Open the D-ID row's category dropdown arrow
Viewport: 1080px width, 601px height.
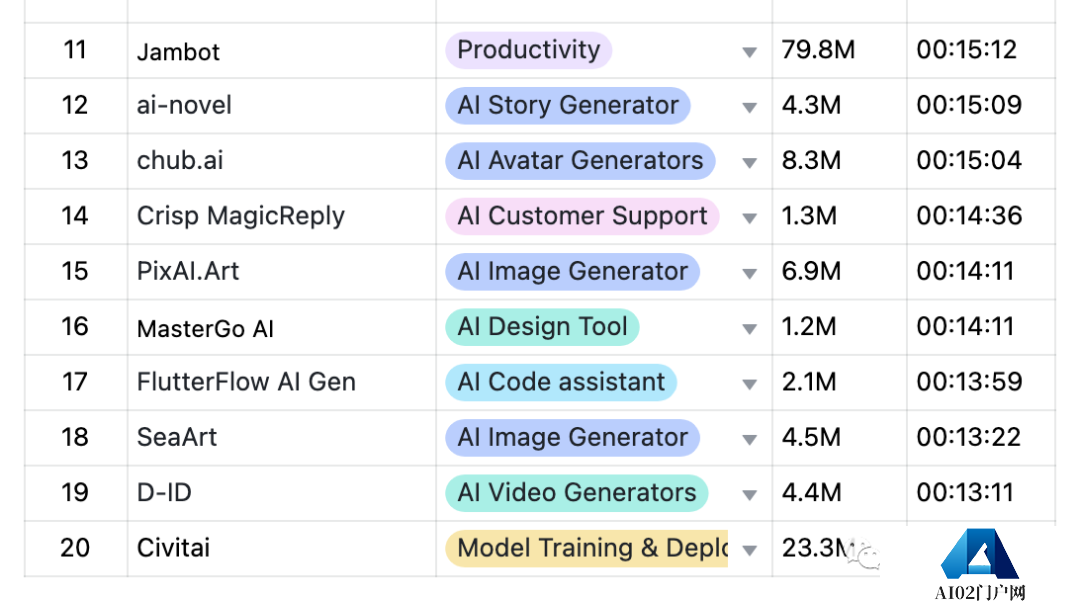click(749, 494)
